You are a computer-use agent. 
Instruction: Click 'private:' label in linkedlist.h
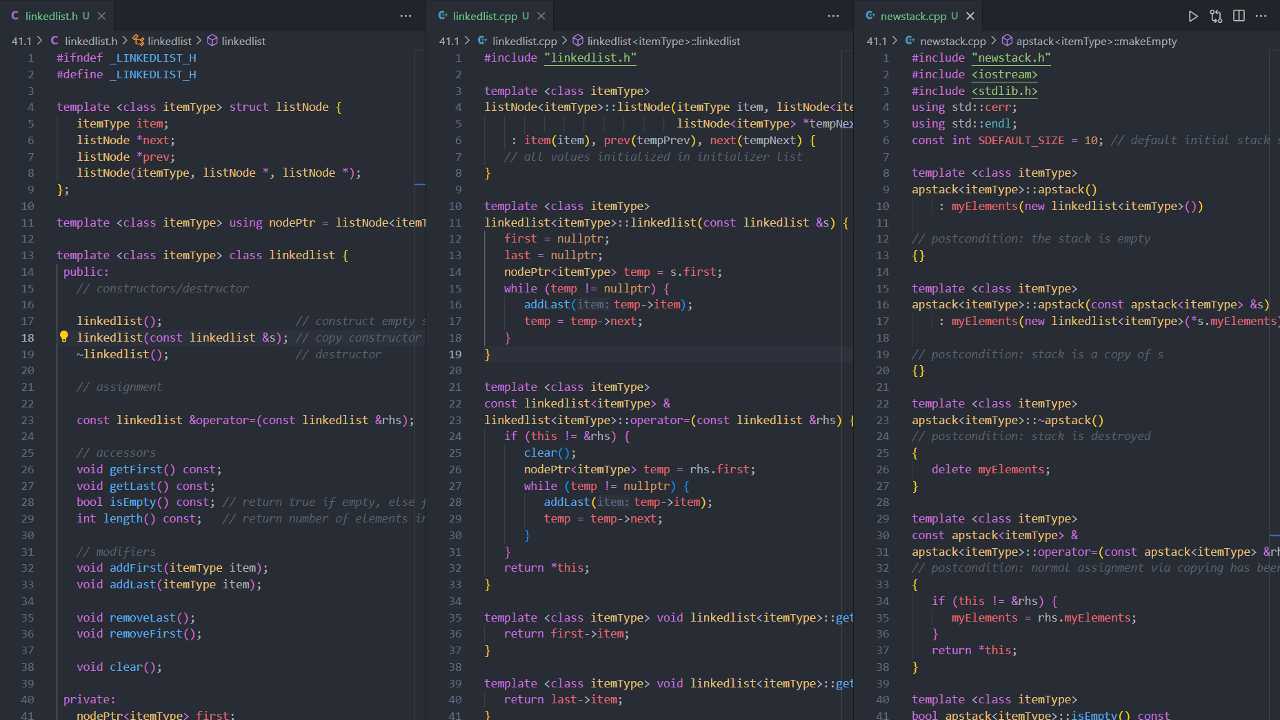click(x=90, y=700)
